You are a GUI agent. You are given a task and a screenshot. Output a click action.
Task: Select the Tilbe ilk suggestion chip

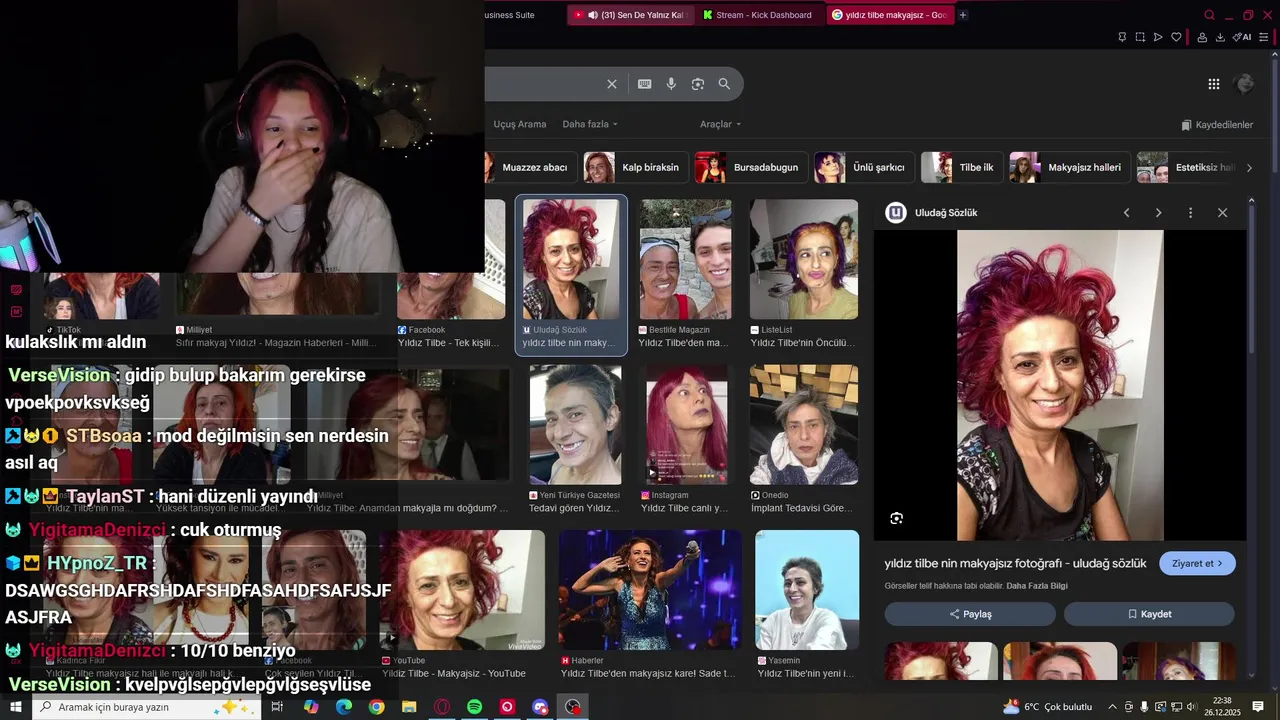961,167
